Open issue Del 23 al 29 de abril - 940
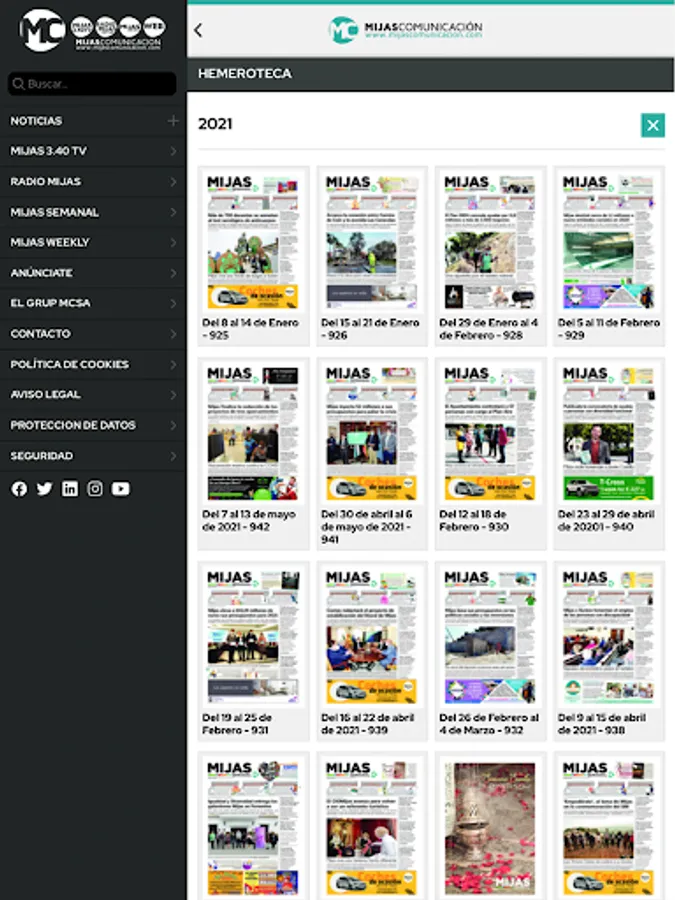The width and height of the screenshot is (675, 900). [x=609, y=453]
